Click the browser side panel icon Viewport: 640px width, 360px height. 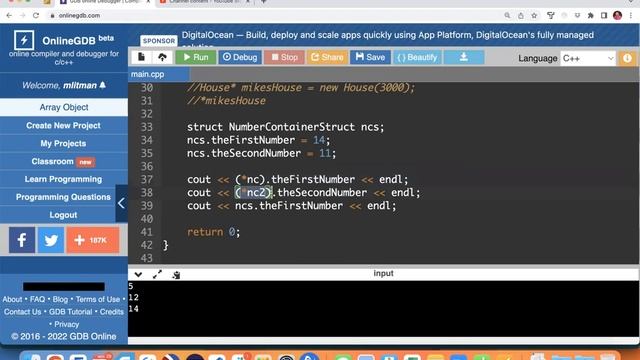604,16
